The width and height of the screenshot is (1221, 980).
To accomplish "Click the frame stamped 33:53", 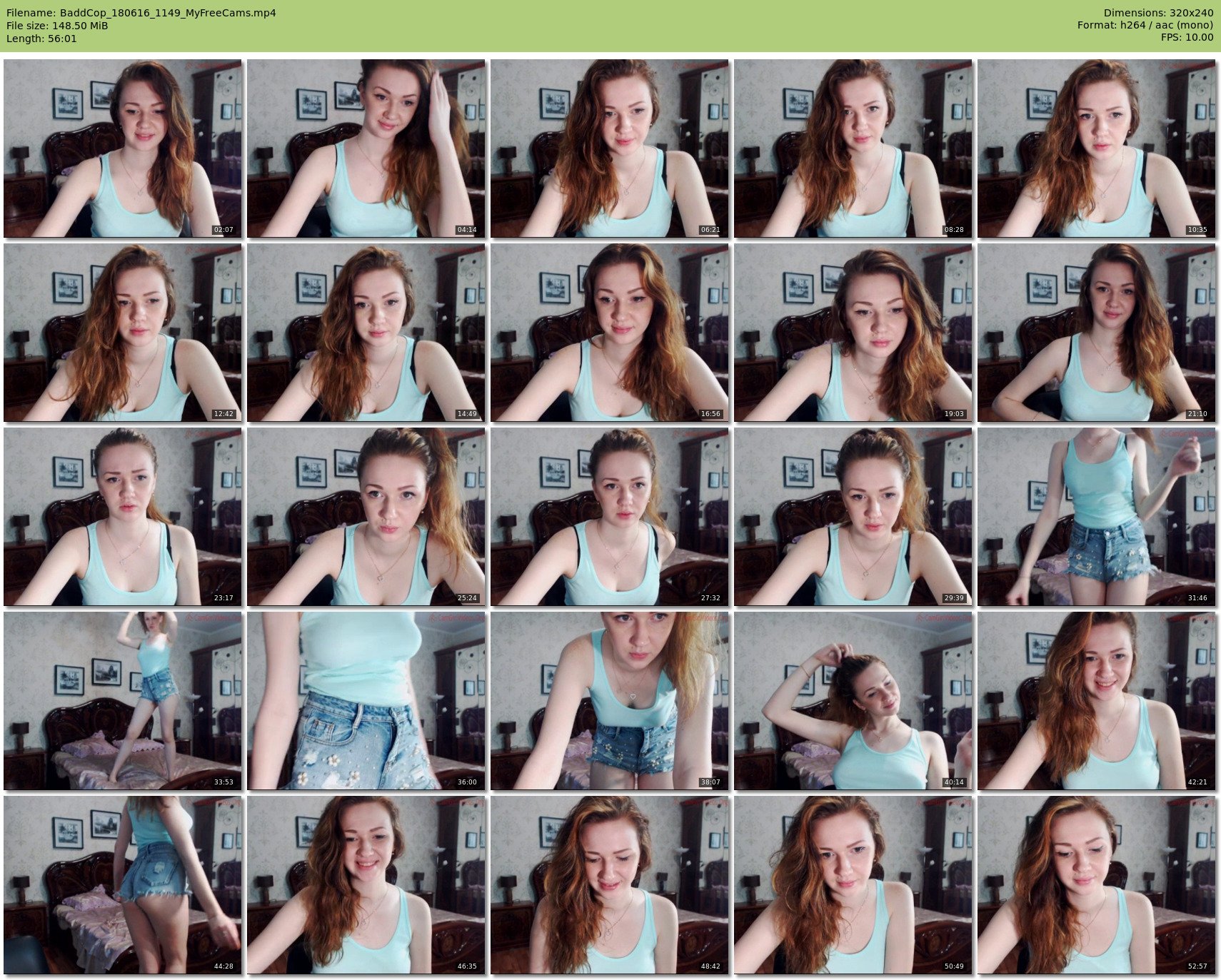I will (123, 700).
